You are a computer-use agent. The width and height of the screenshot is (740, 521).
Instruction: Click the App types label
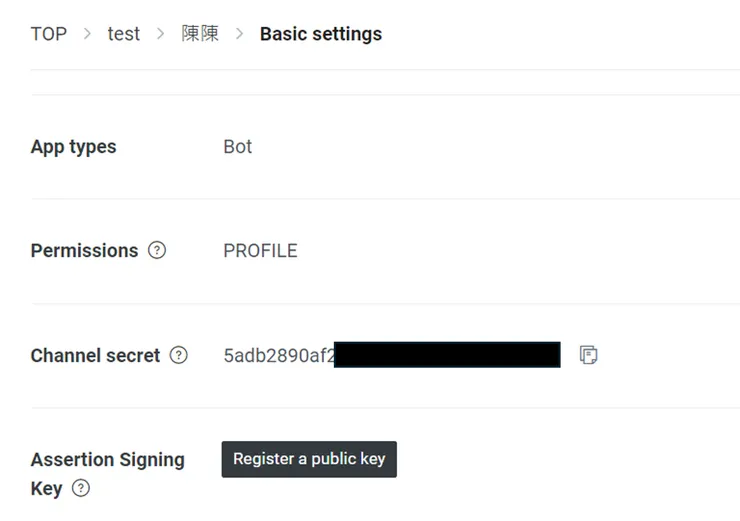pyautogui.click(x=73, y=147)
